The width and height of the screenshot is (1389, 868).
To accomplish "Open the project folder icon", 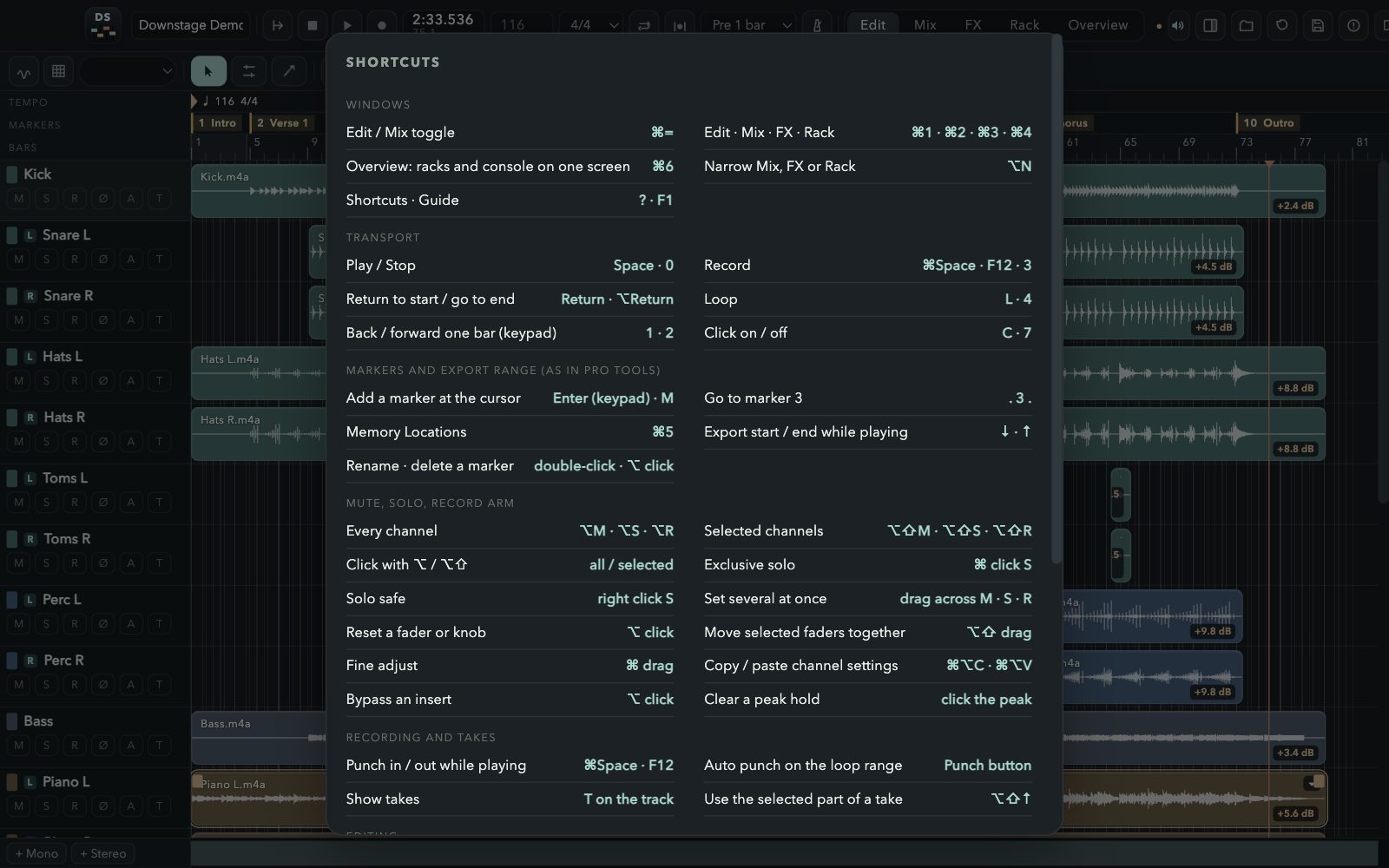I will click(1246, 25).
